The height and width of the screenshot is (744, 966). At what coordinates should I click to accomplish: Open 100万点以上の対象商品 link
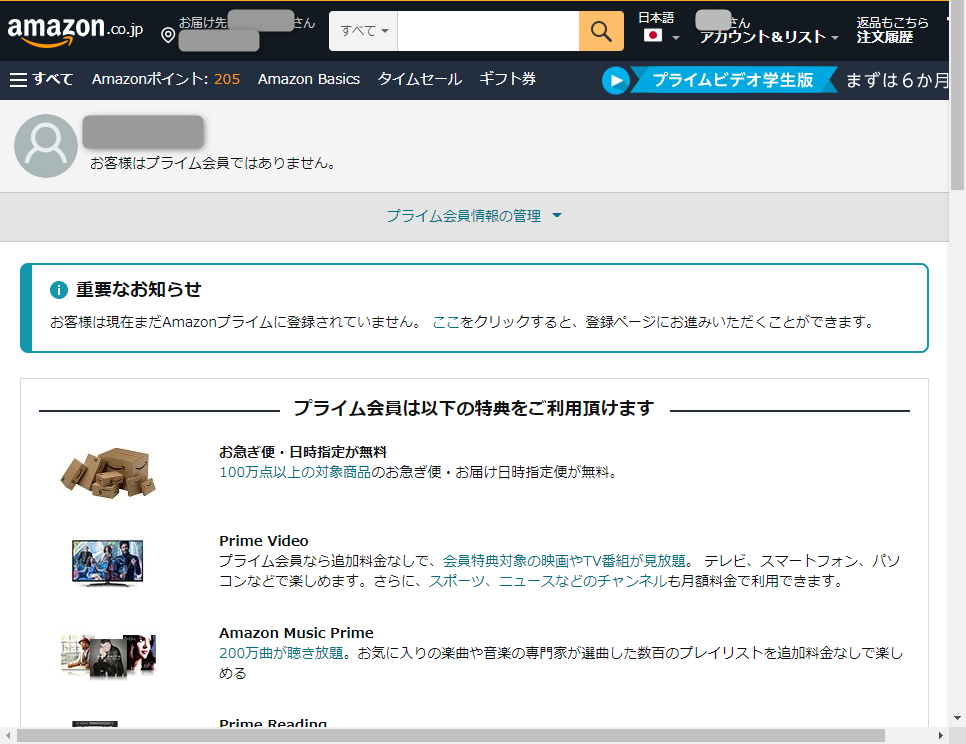[x=295, y=472]
